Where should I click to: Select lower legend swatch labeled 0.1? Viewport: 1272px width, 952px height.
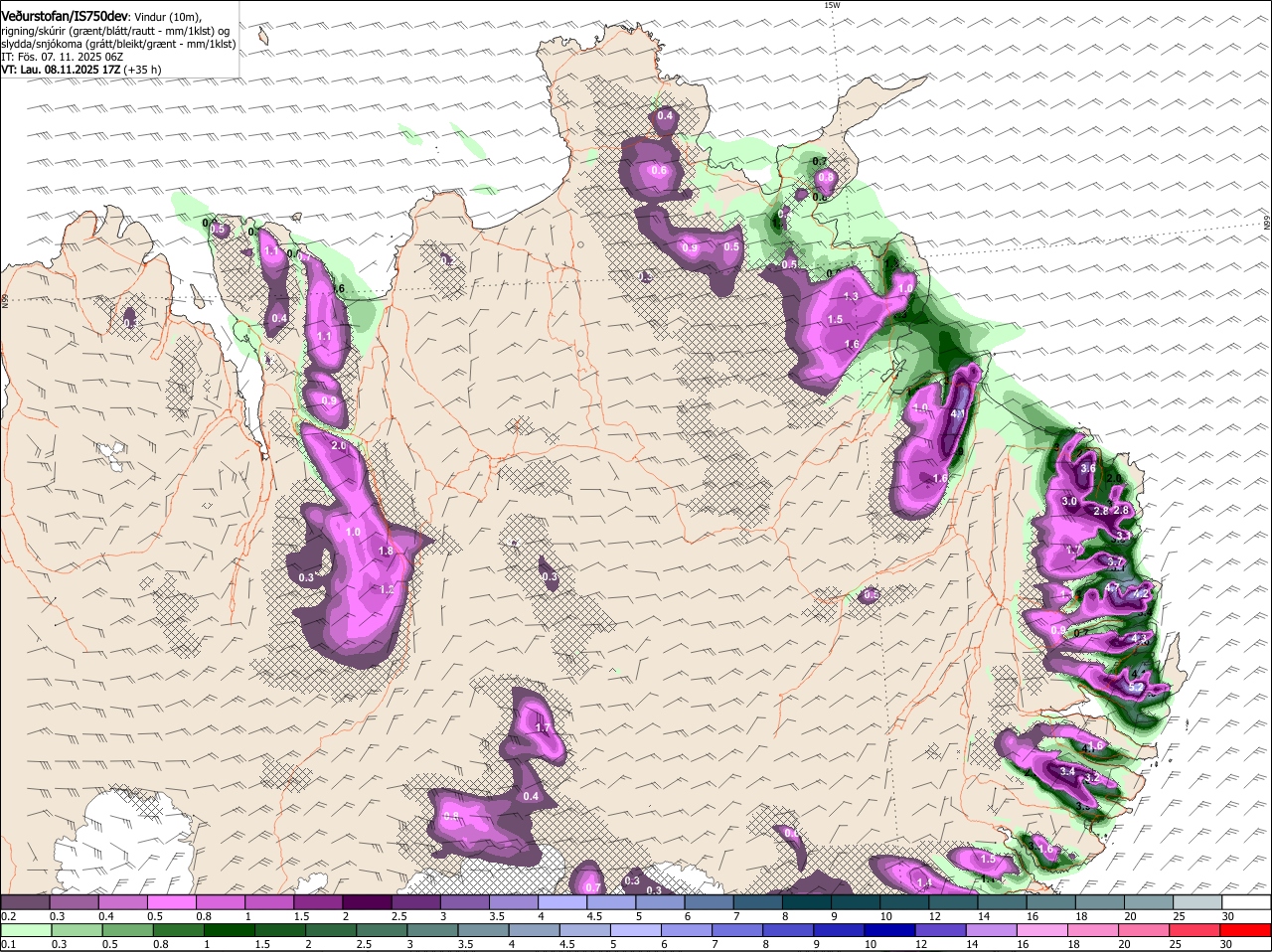pos(25,930)
